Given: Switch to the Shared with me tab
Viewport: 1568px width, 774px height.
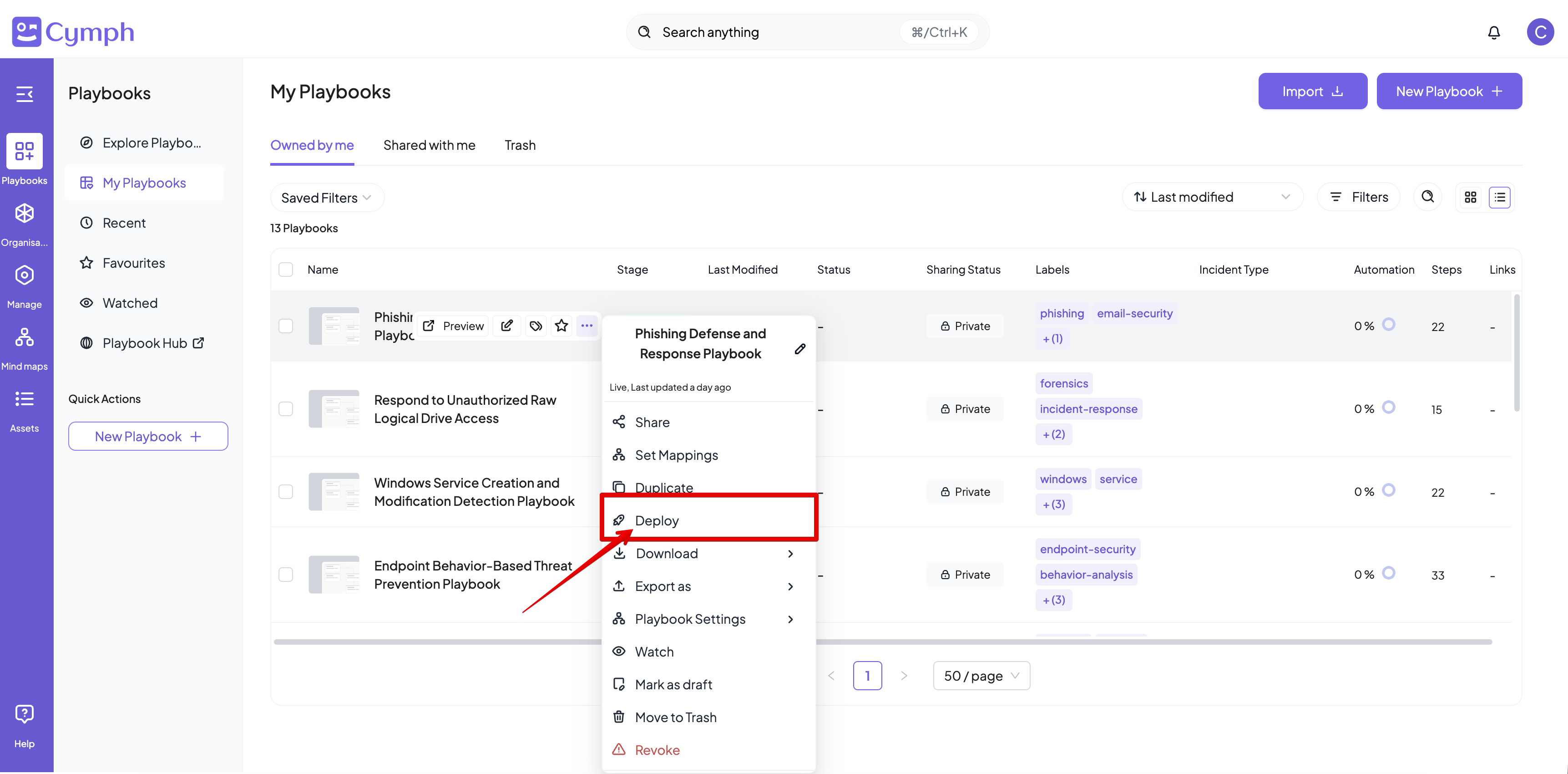Looking at the screenshot, I should 429,145.
